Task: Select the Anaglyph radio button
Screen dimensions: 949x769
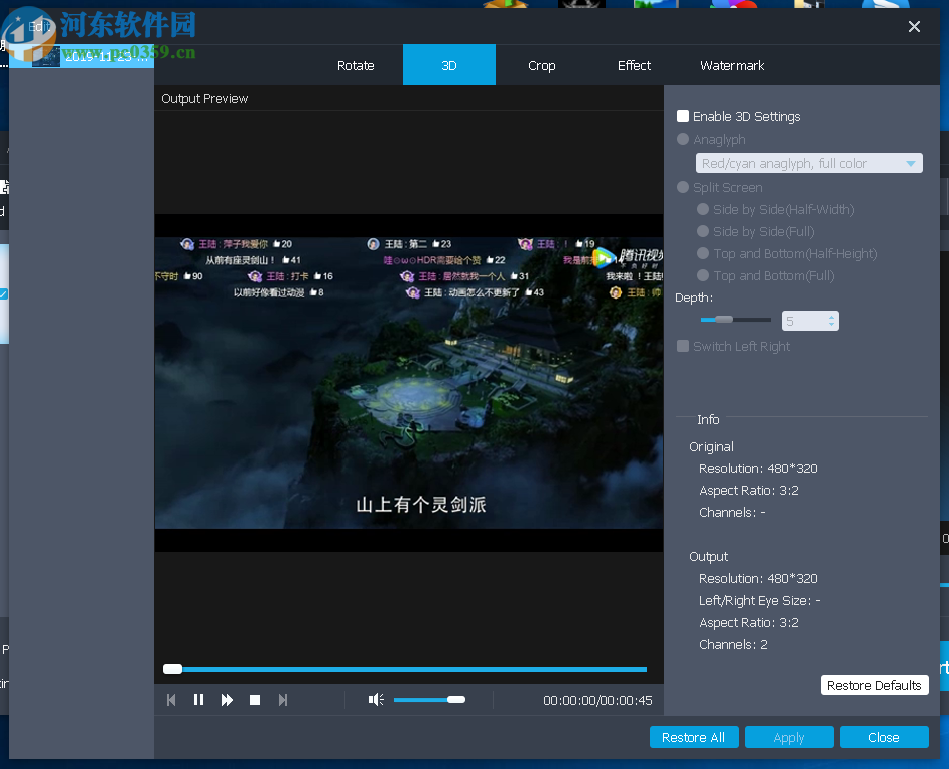Action: (683, 139)
